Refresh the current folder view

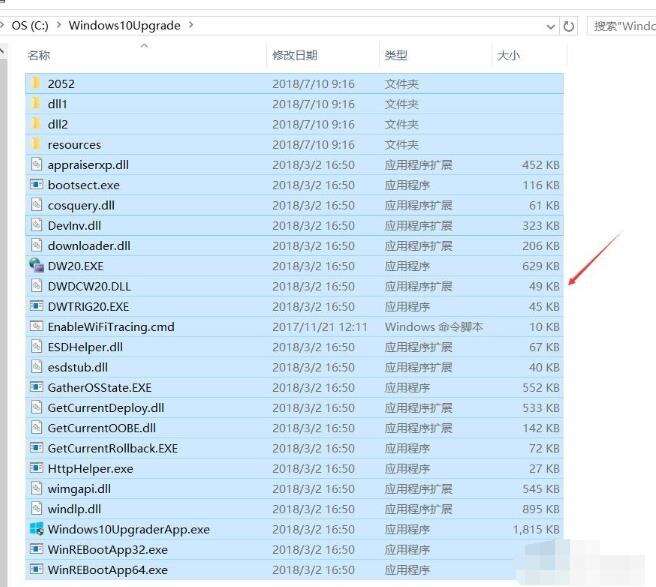pos(568,26)
